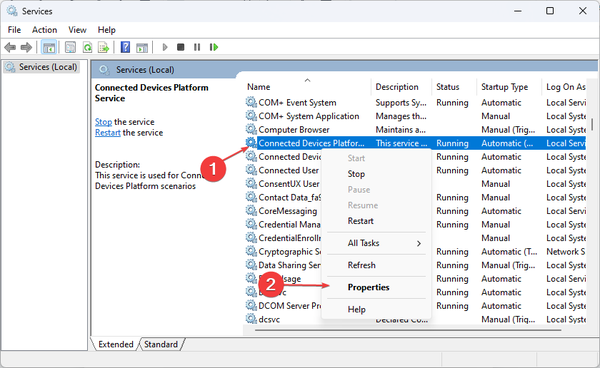The height and width of the screenshot is (368, 600).
Task: Maximize the Services window
Action: point(550,11)
